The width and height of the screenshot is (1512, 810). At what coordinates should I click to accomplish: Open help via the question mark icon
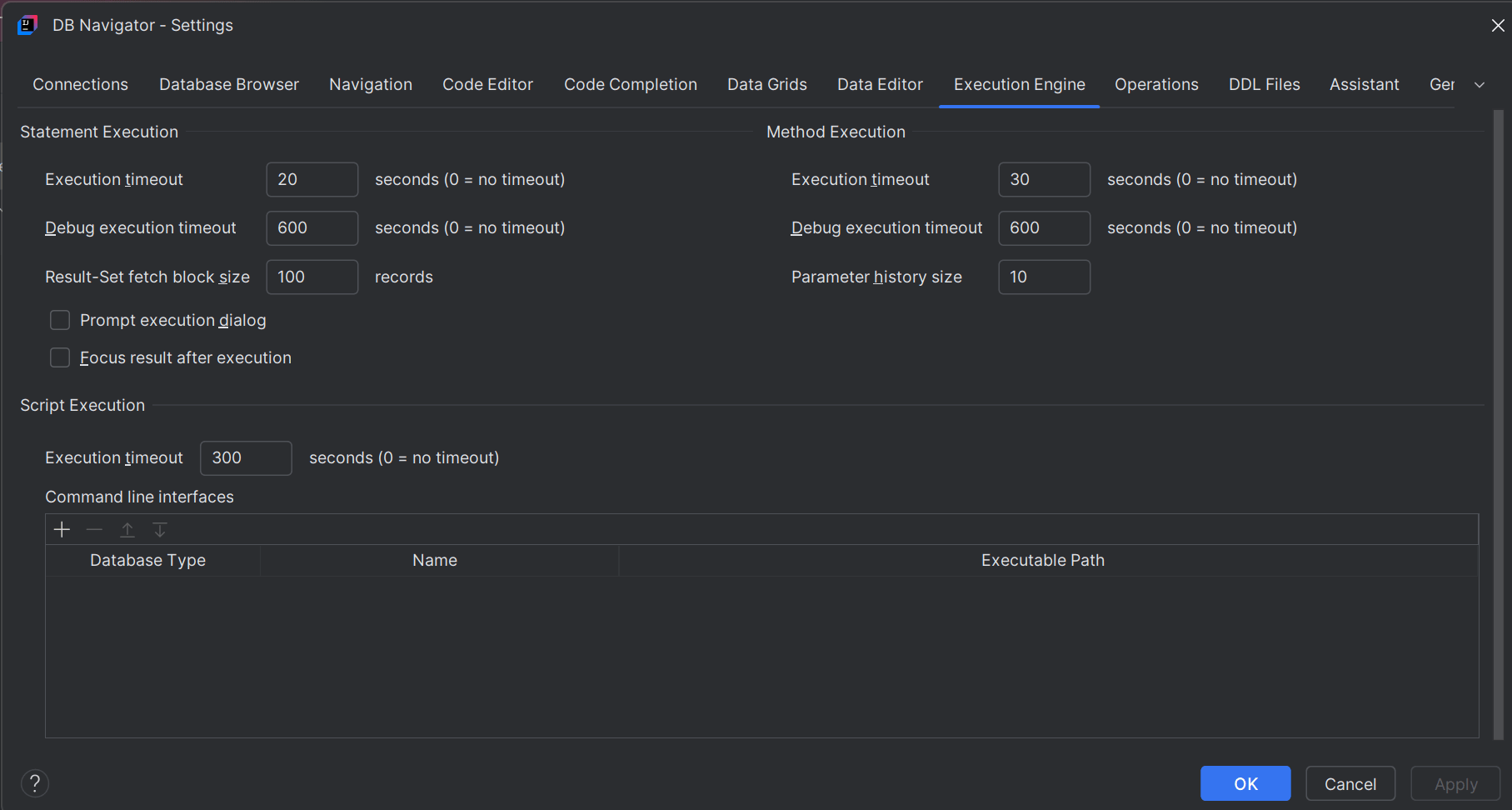35,783
